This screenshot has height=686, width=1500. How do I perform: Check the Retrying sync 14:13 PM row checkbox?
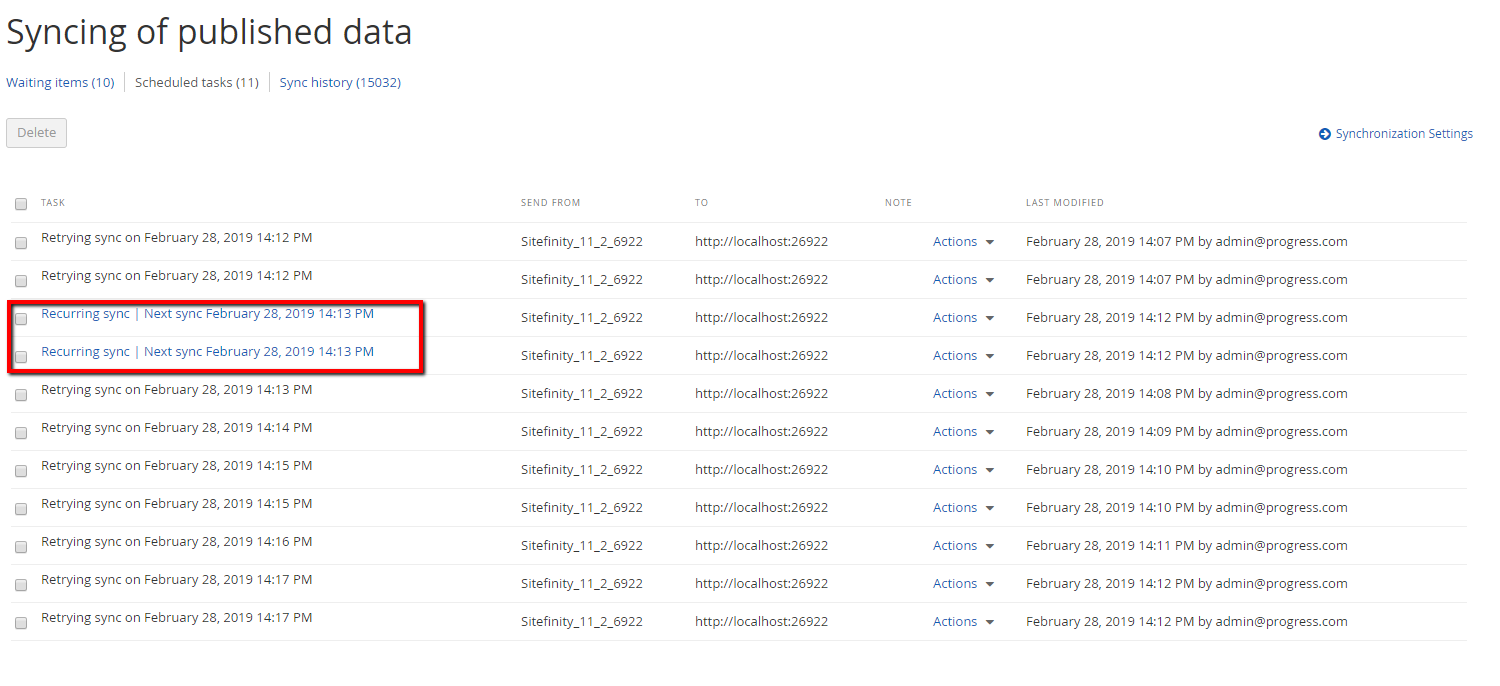pyautogui.click(x=21, y=395)
